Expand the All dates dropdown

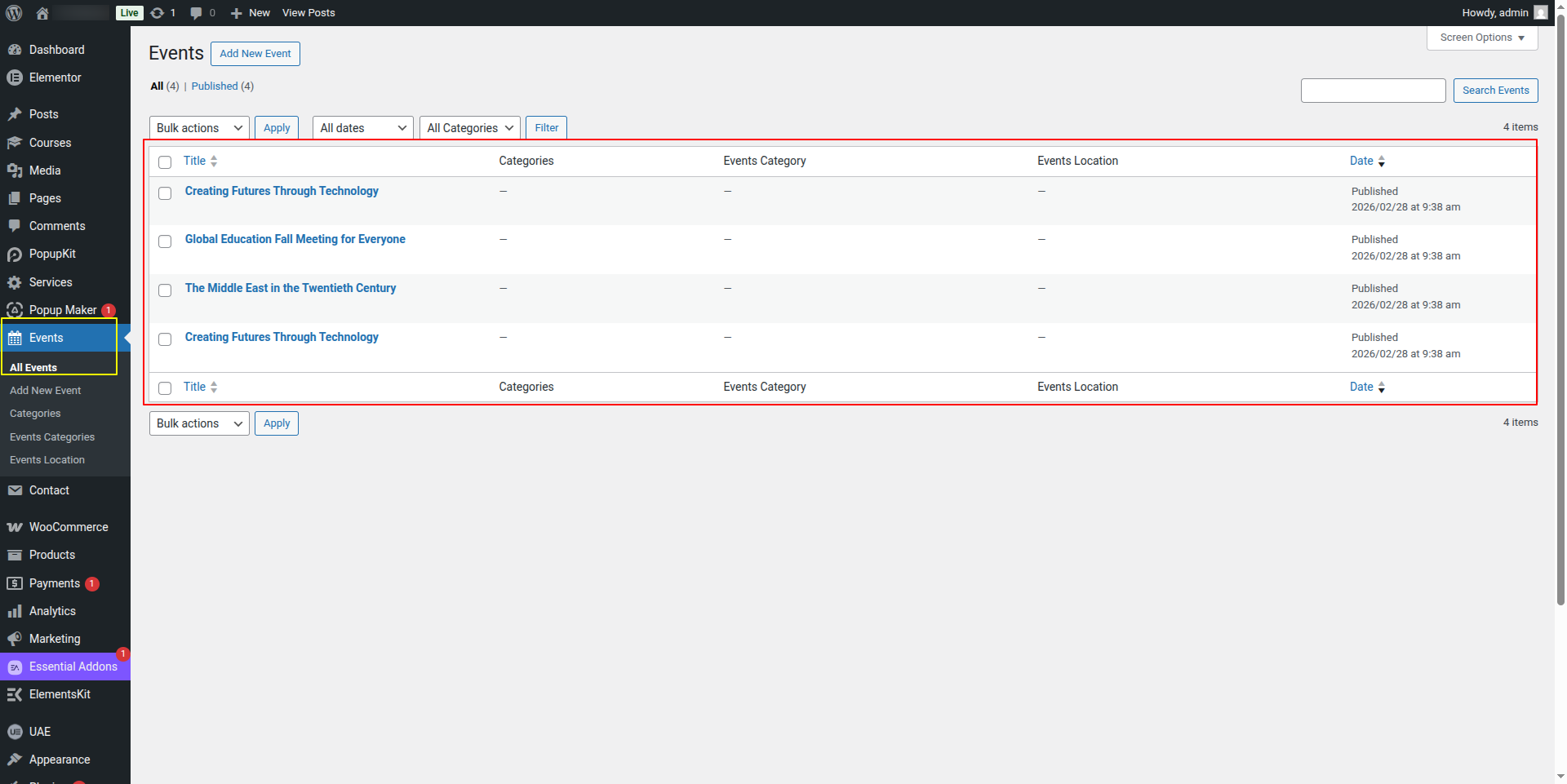tap(362, 128)
